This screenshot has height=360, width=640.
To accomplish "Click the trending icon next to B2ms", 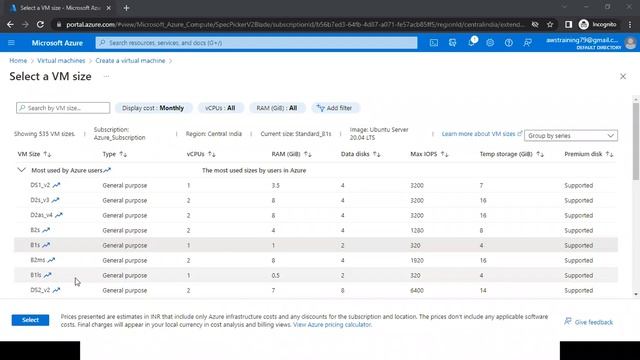I will [51, 260].
